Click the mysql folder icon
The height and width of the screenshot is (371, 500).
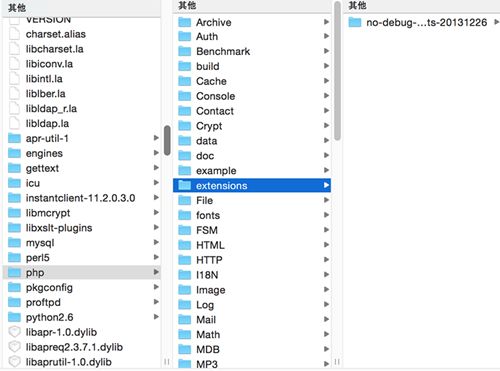(x=14, y=243)
